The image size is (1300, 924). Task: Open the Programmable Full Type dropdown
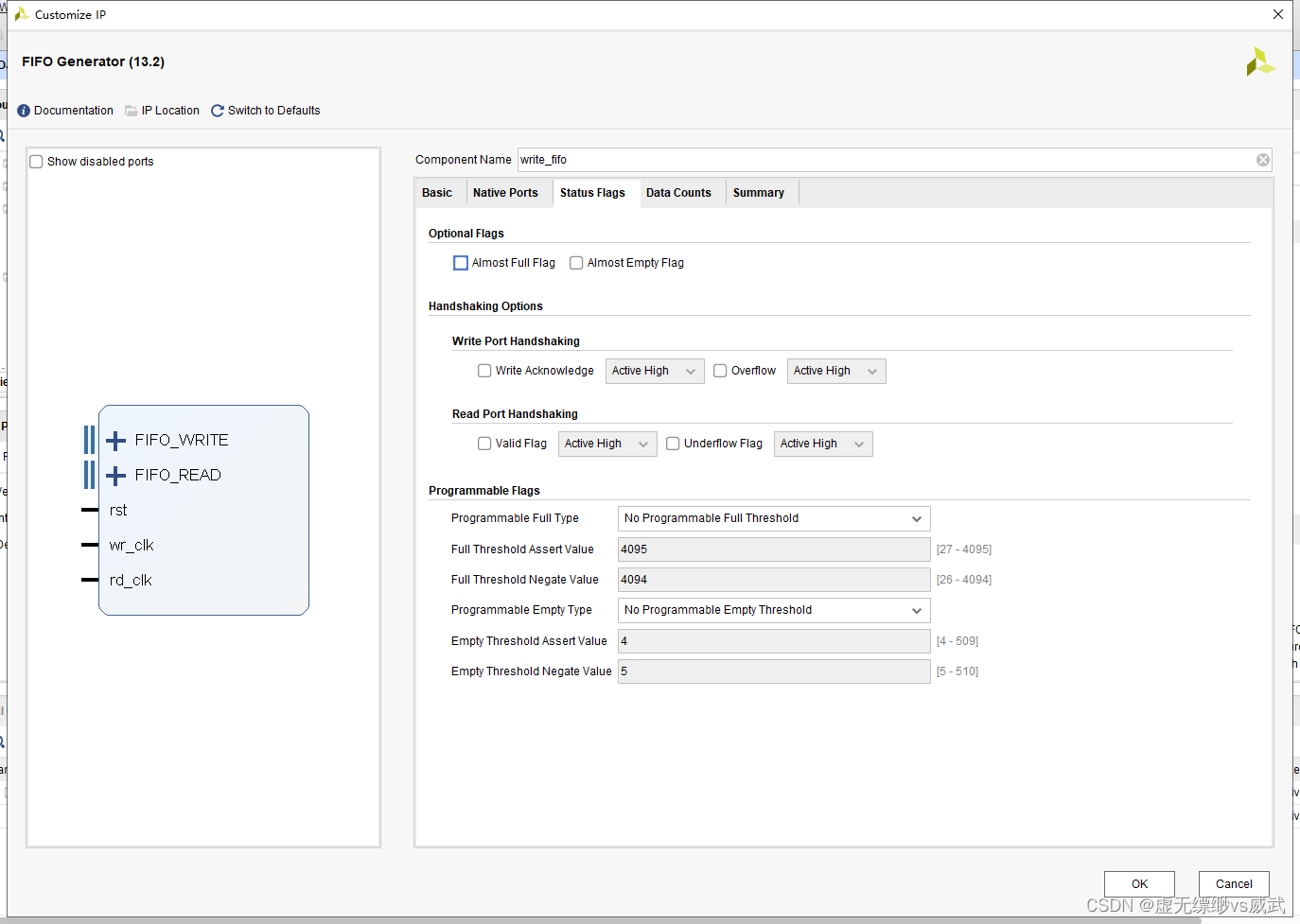click(x=773, y=518)
